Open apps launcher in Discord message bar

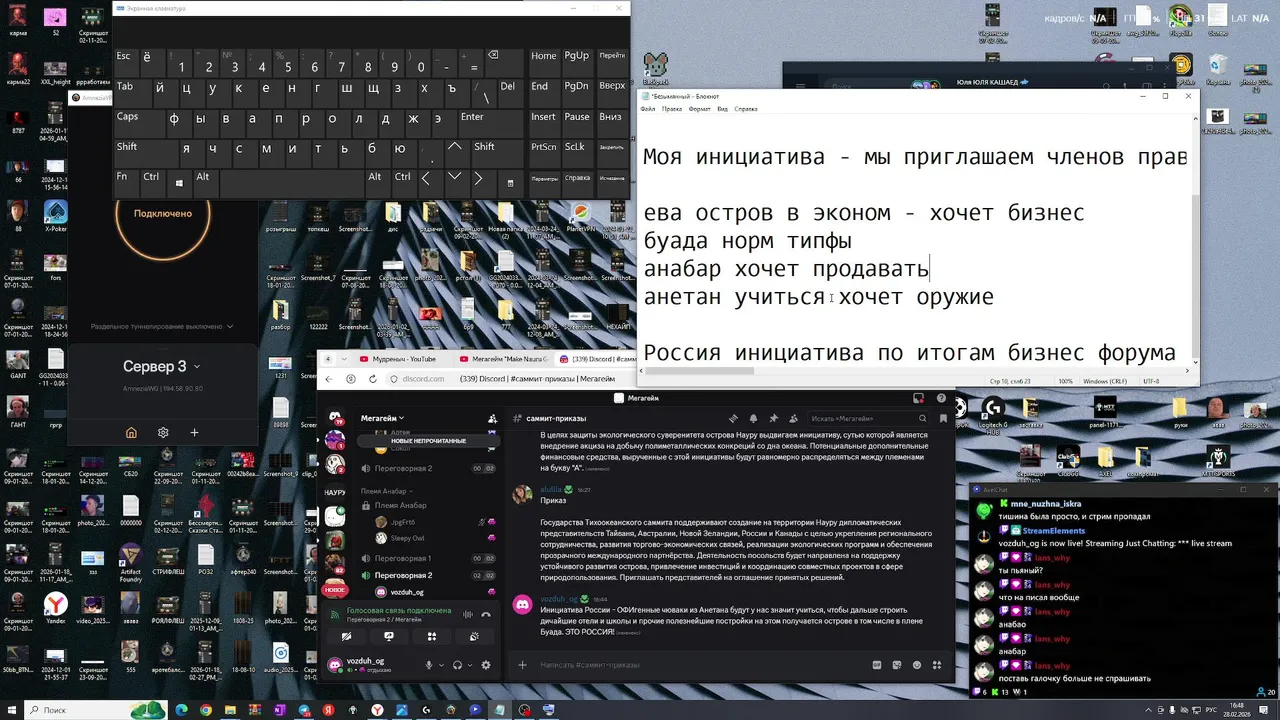(937, 665)
